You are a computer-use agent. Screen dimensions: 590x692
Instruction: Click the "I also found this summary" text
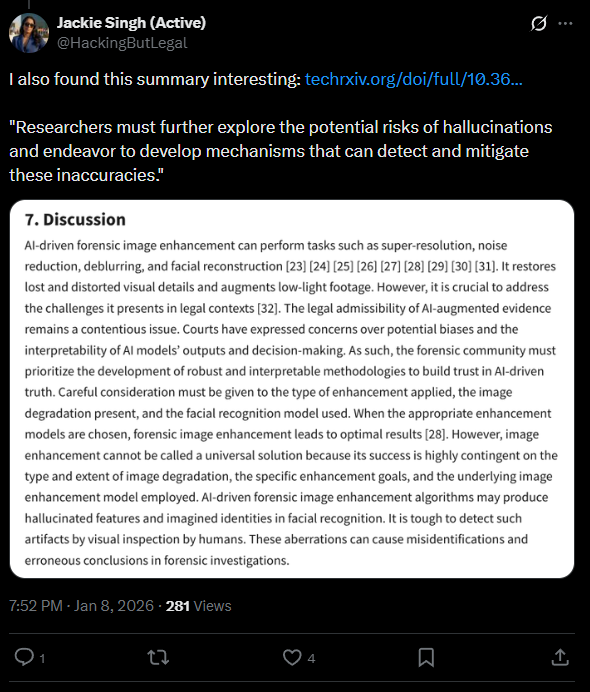pyautogui.click(x=154, y=79)
